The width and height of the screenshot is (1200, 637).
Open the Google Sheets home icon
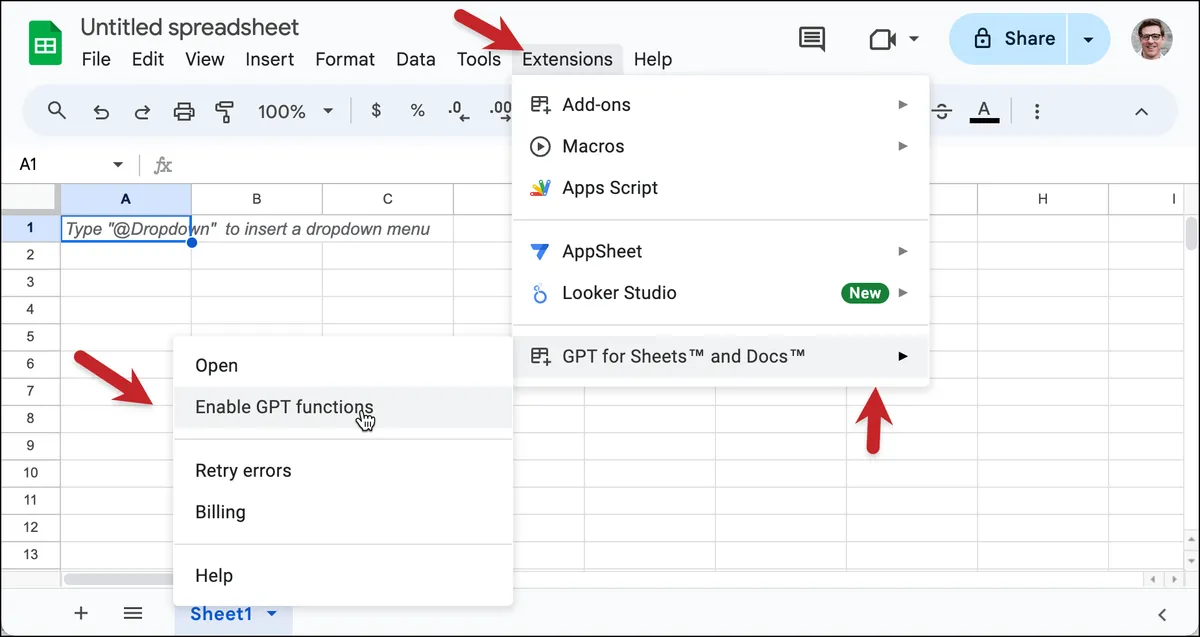click(45, 45)
